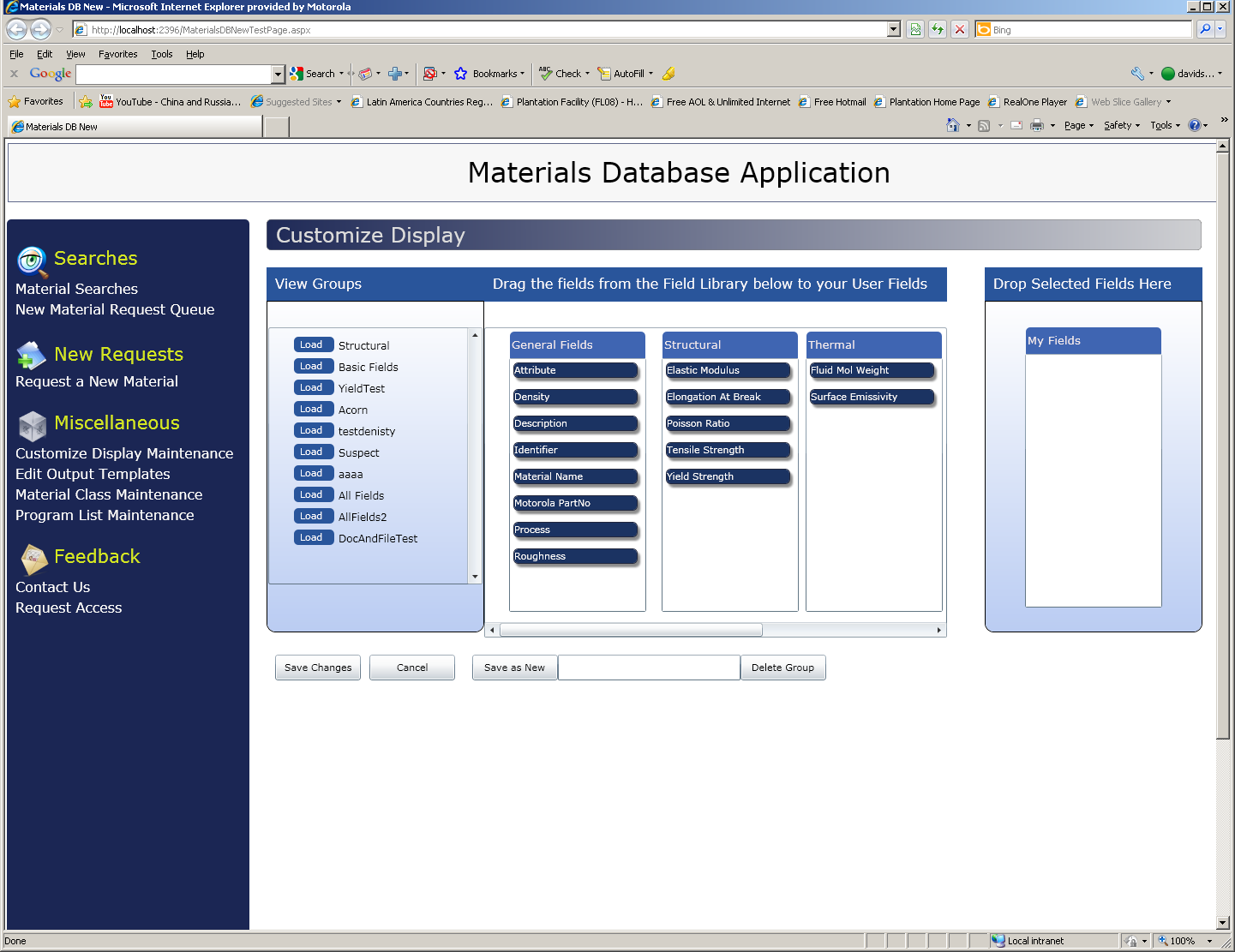
Task: Open the Tools menu in menu bar
Action: click(x=162, y=54)
